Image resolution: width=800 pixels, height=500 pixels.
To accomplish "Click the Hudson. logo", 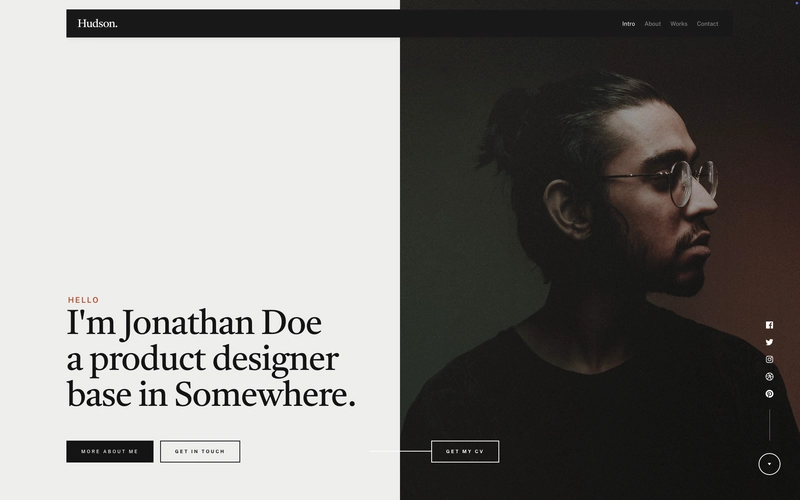I will pyautogui.click(x=97, y=23).
